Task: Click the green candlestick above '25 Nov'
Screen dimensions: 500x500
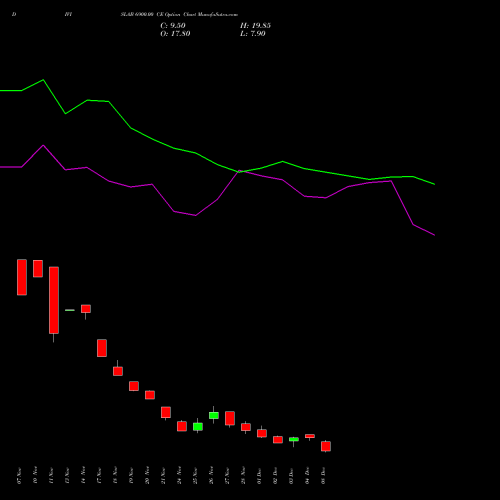Action: [198, 427]
